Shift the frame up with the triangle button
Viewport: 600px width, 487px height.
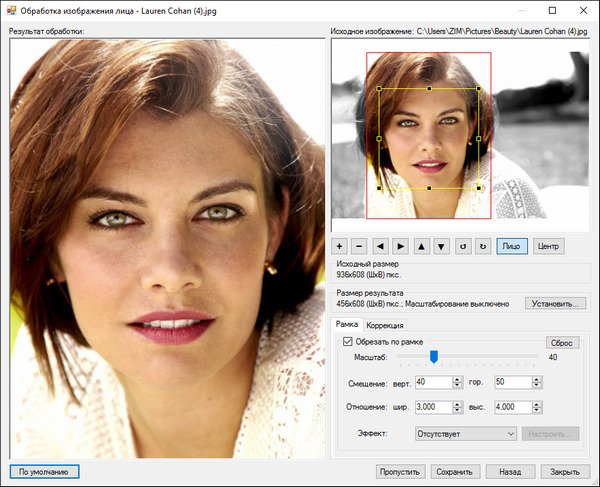tap(421, 246)
